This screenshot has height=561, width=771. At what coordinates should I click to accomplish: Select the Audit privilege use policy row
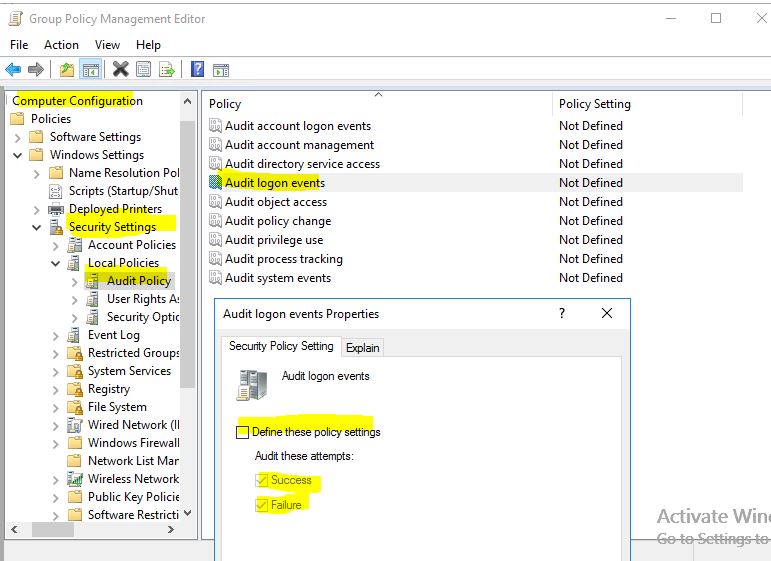[475, 240]
